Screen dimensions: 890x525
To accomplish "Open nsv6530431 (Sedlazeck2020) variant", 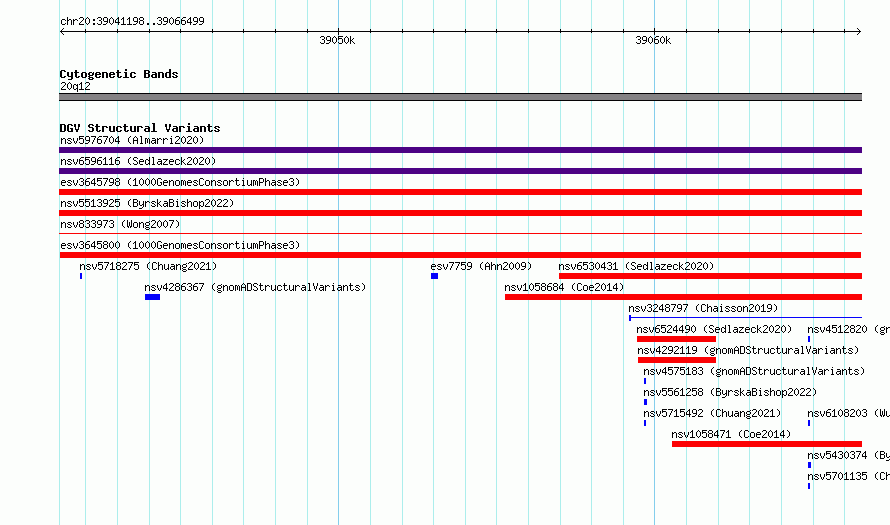I will pos(636,266).
